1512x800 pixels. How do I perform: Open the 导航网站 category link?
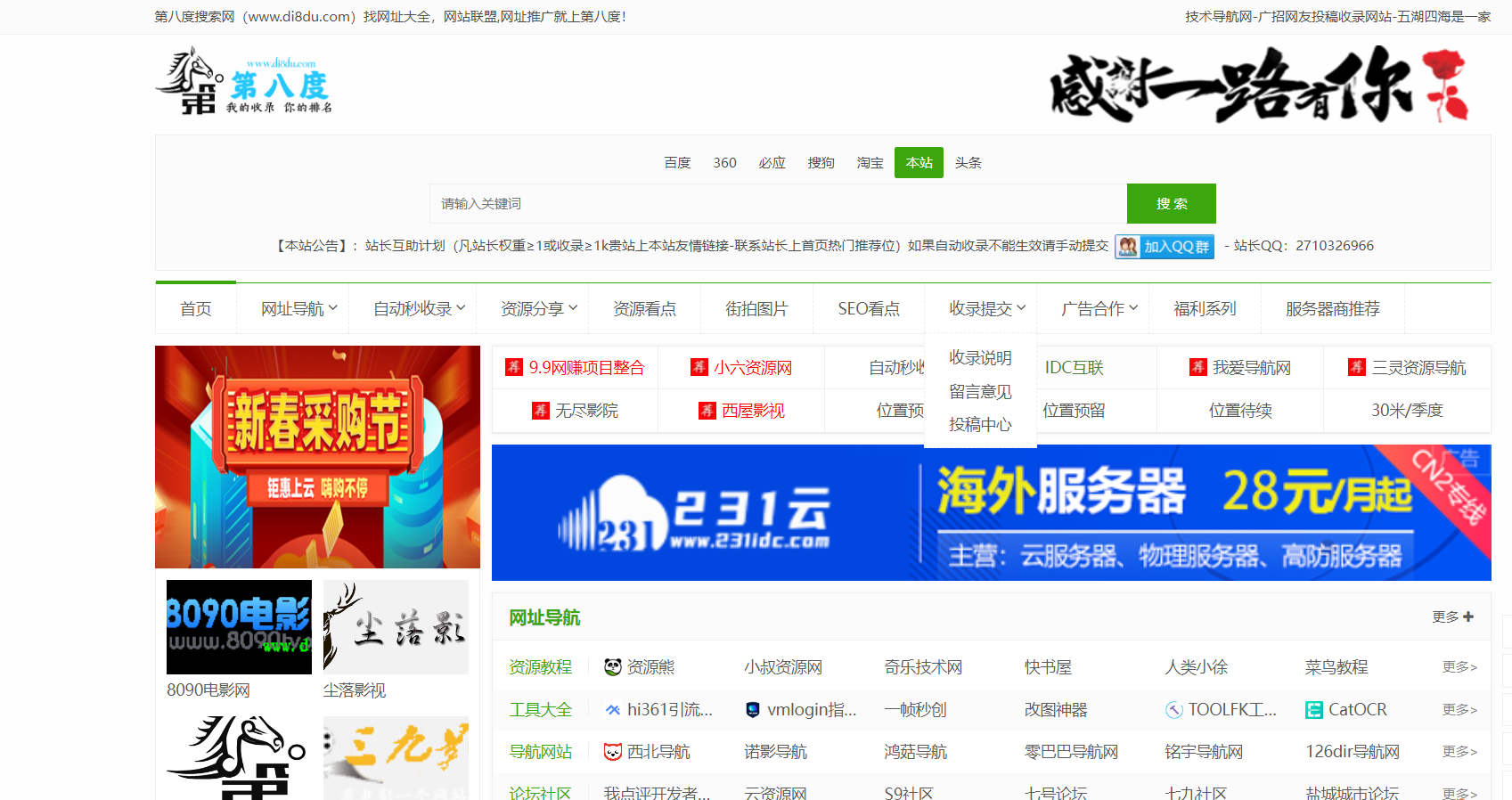pos(540,752)
